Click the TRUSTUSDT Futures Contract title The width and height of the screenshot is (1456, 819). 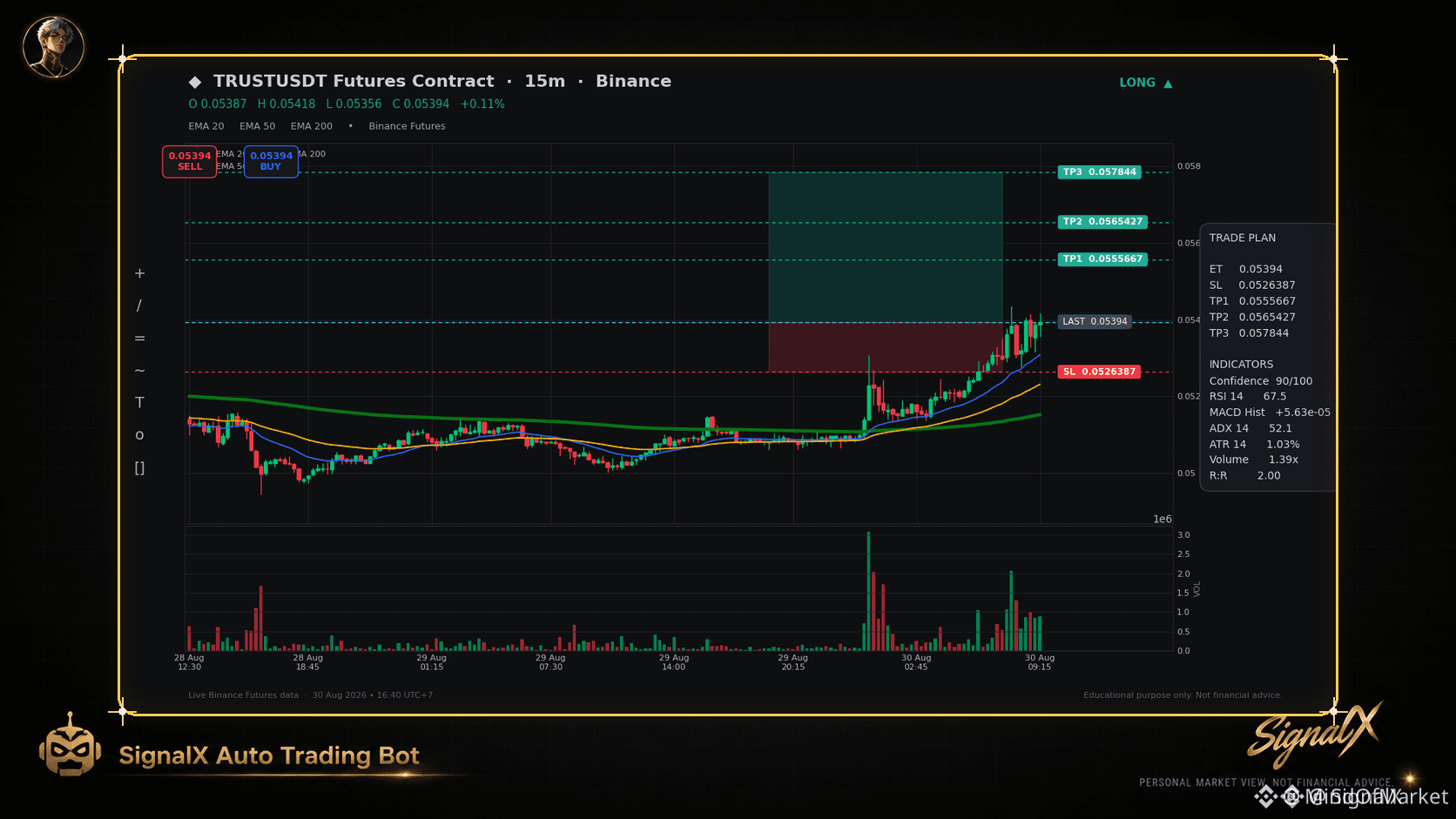coord(354,81)
